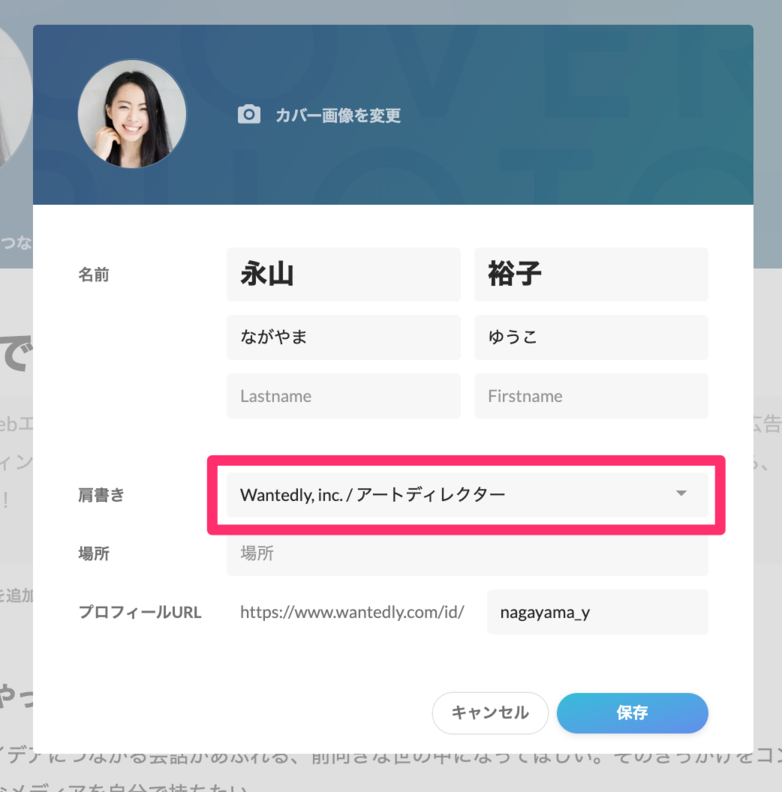Click the ゆうこ furigana field

(591, 337)
